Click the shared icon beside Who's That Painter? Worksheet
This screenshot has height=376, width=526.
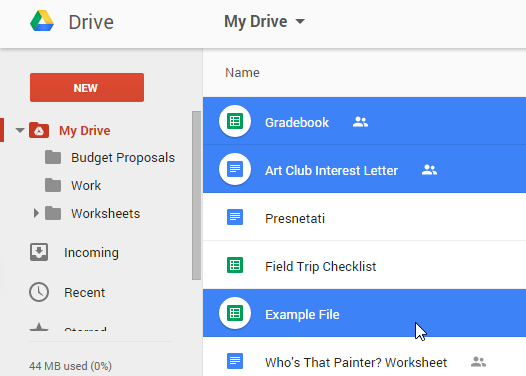478,362
